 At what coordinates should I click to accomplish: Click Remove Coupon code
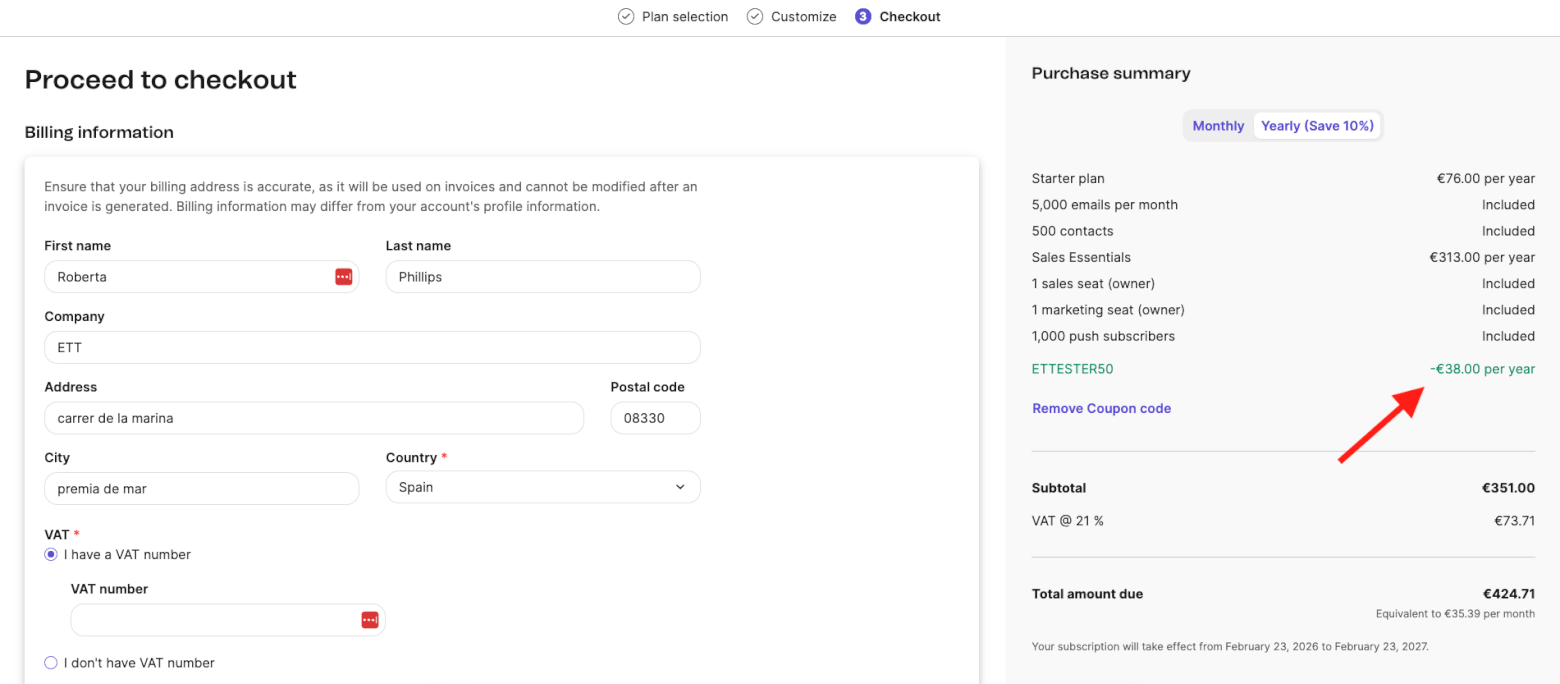(1101, 408)
